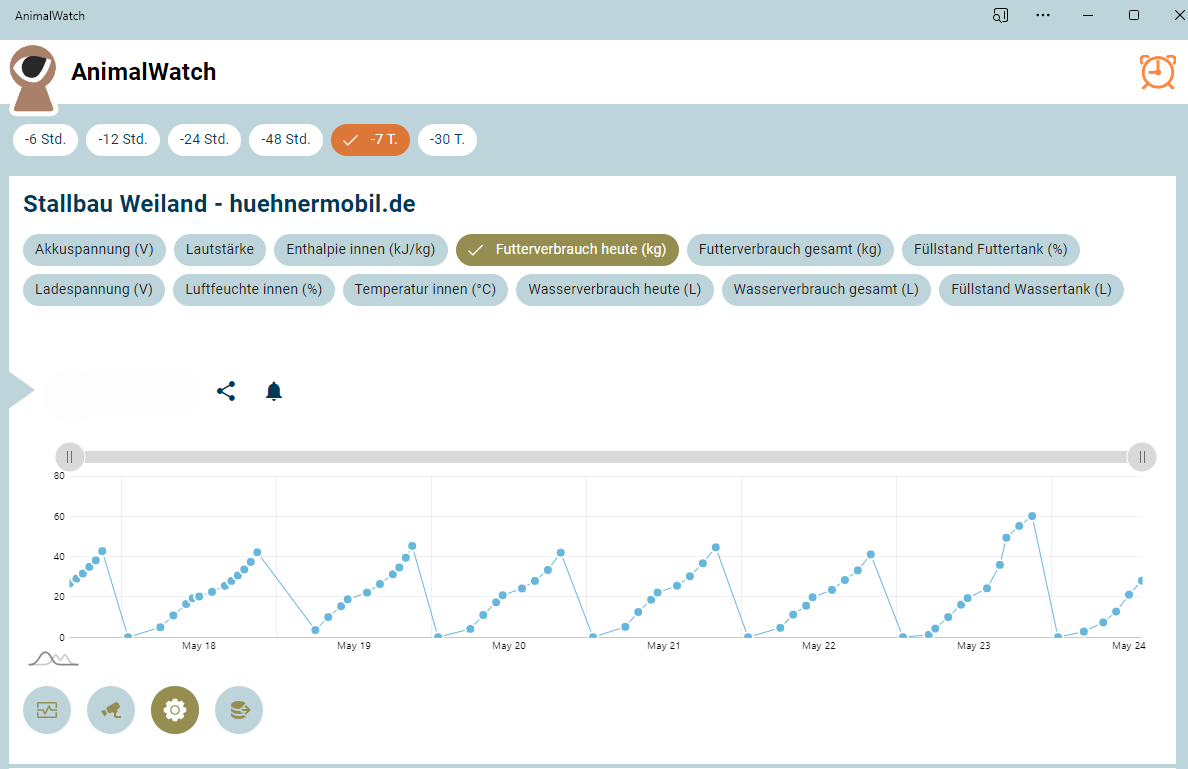Select Füllstand Wassertank (L) chip

coord(1031,289)
